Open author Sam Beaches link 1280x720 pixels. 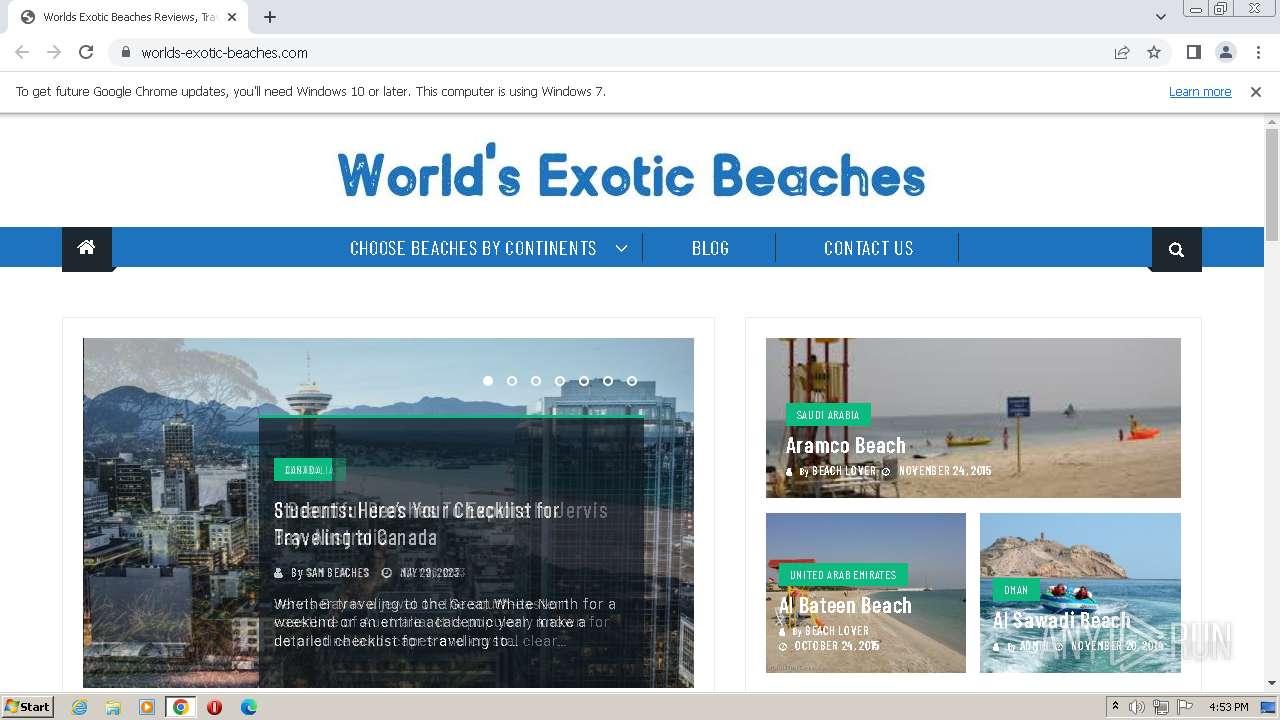337,573
